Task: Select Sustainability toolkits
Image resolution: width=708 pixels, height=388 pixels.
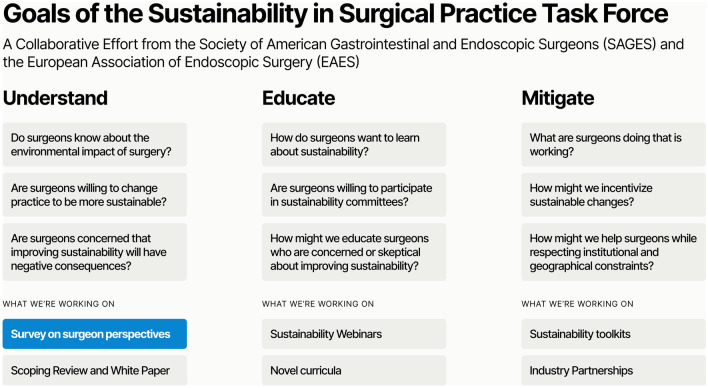Action: click(x=613, y=334)
